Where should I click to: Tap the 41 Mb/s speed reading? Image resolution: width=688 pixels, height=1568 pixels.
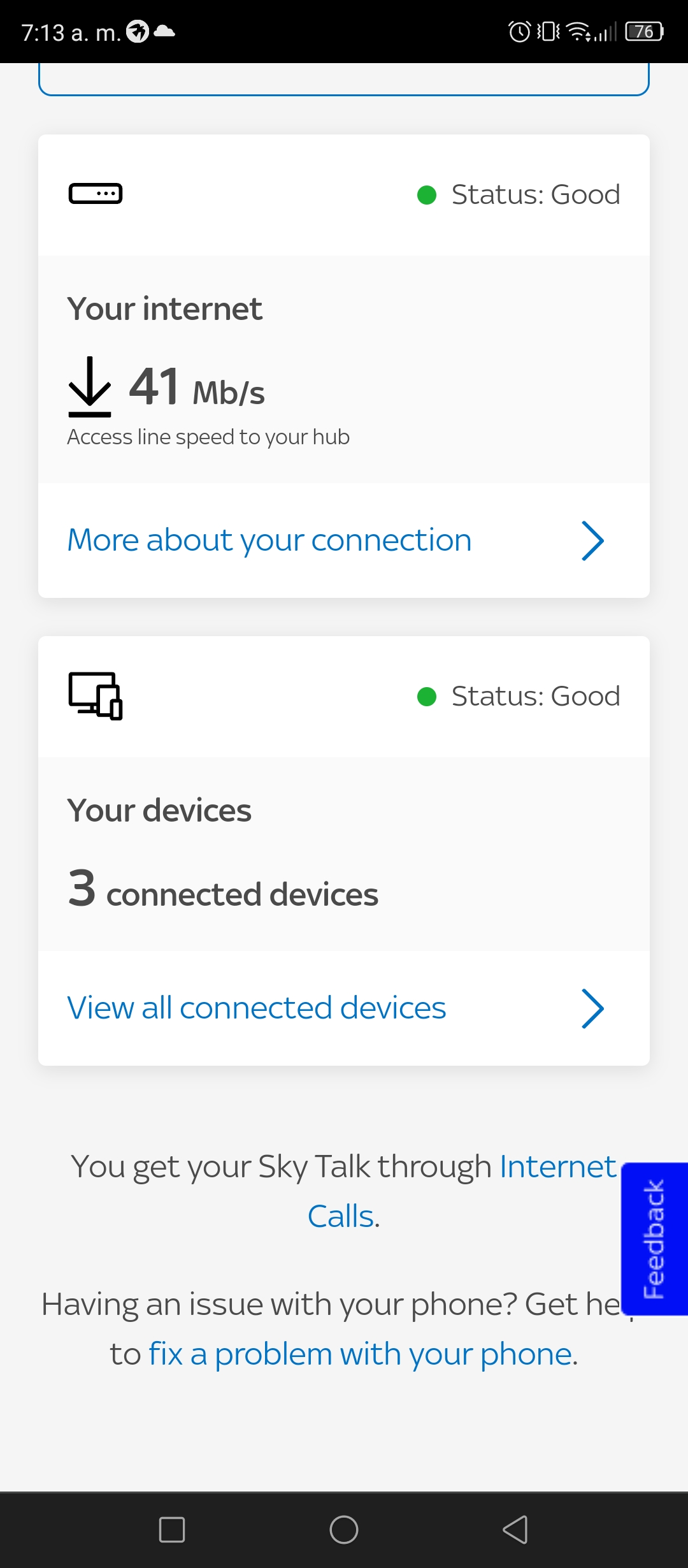[197, 386]
